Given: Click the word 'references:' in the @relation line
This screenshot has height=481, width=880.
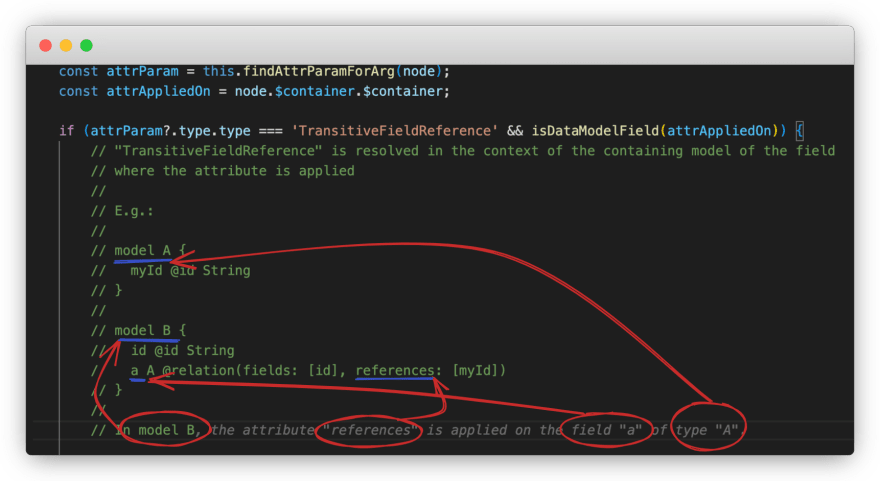Looking at the screenshot, I should (x=398, y=370).
